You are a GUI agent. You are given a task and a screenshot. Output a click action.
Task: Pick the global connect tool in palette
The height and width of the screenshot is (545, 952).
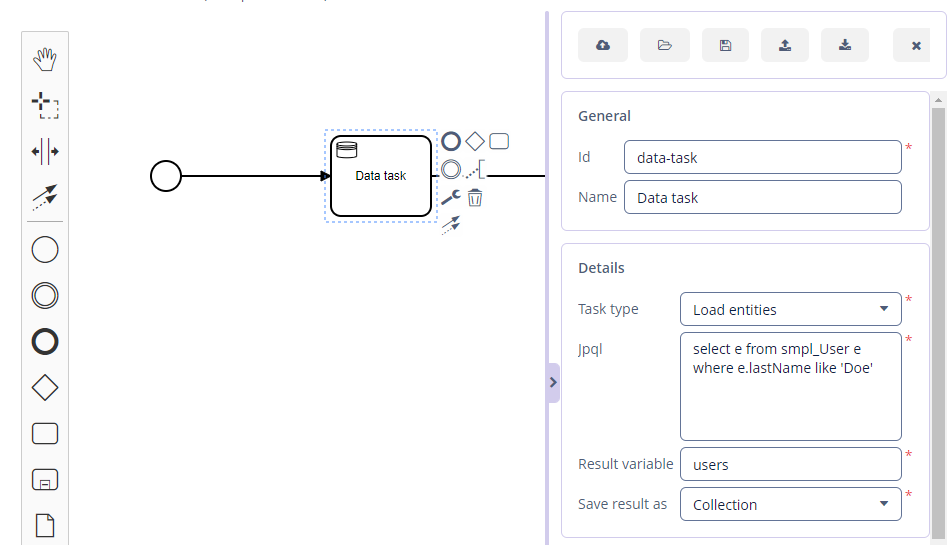tap(45, 198)
